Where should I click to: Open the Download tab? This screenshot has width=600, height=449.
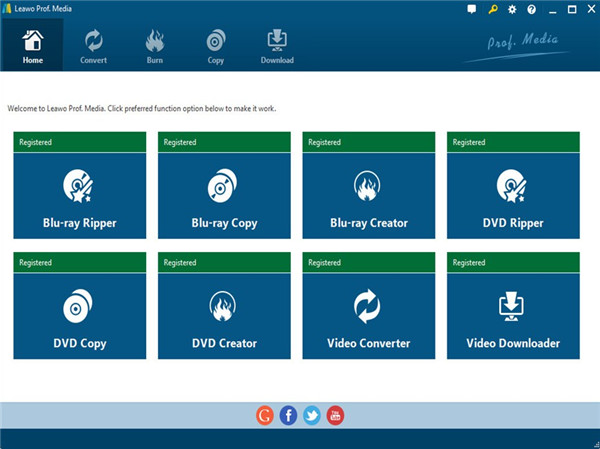point(277,46)
